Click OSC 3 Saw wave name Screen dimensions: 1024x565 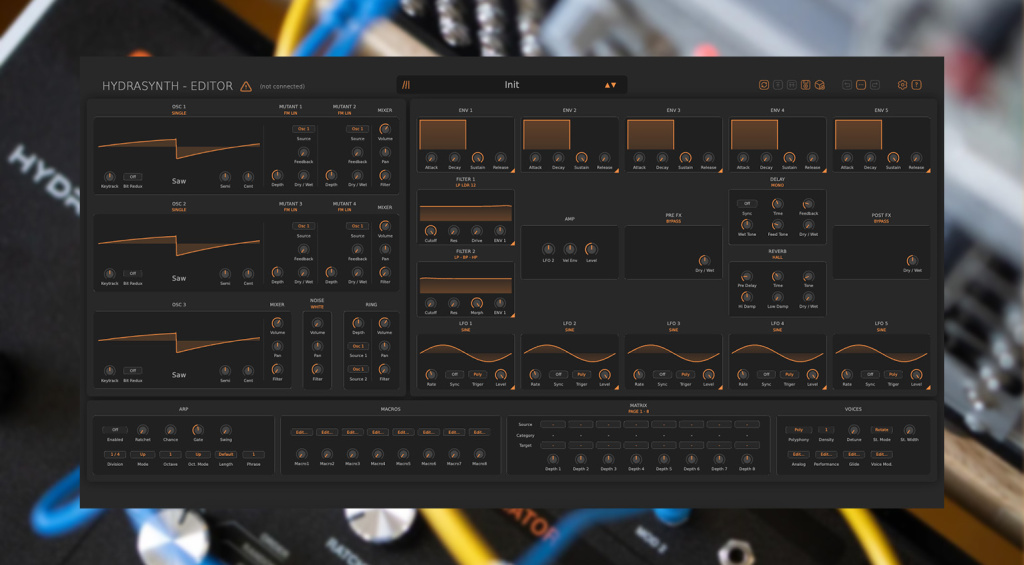179,375
